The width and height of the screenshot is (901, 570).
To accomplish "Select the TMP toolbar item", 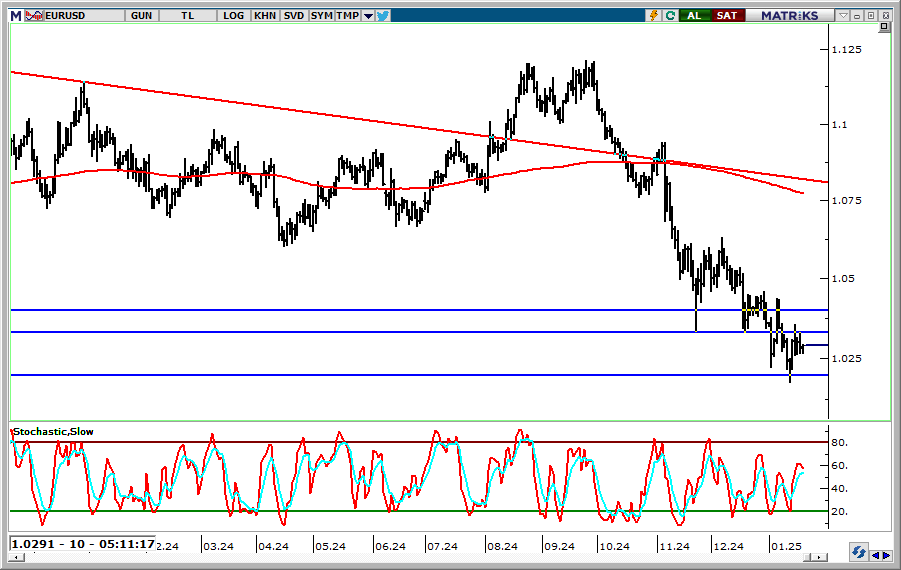I will [347, 15].
